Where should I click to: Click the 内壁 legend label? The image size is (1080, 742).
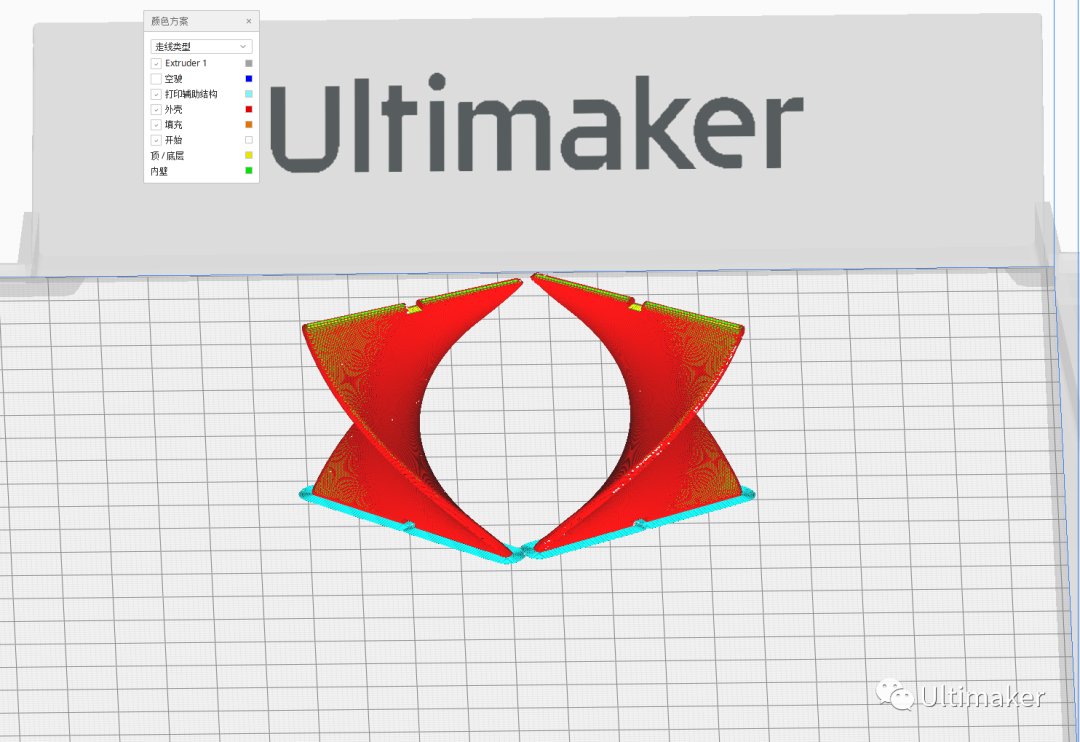(x=159, y=171)
